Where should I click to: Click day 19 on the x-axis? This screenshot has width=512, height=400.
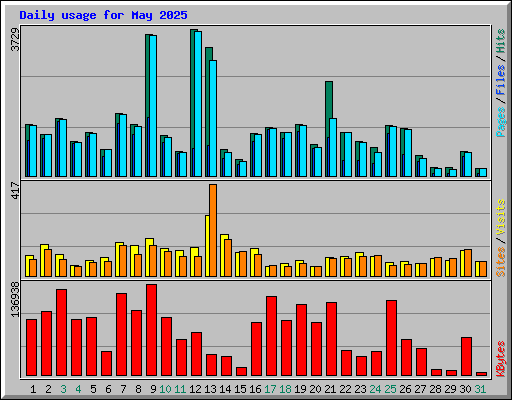pyautogui.click(x=300, y=389)
